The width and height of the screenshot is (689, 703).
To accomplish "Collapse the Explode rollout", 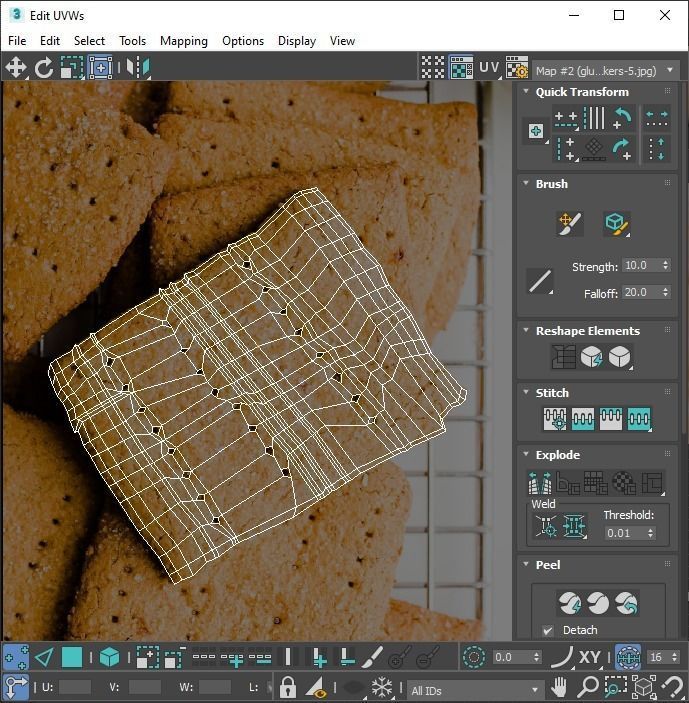I will [x=526, y=454].
